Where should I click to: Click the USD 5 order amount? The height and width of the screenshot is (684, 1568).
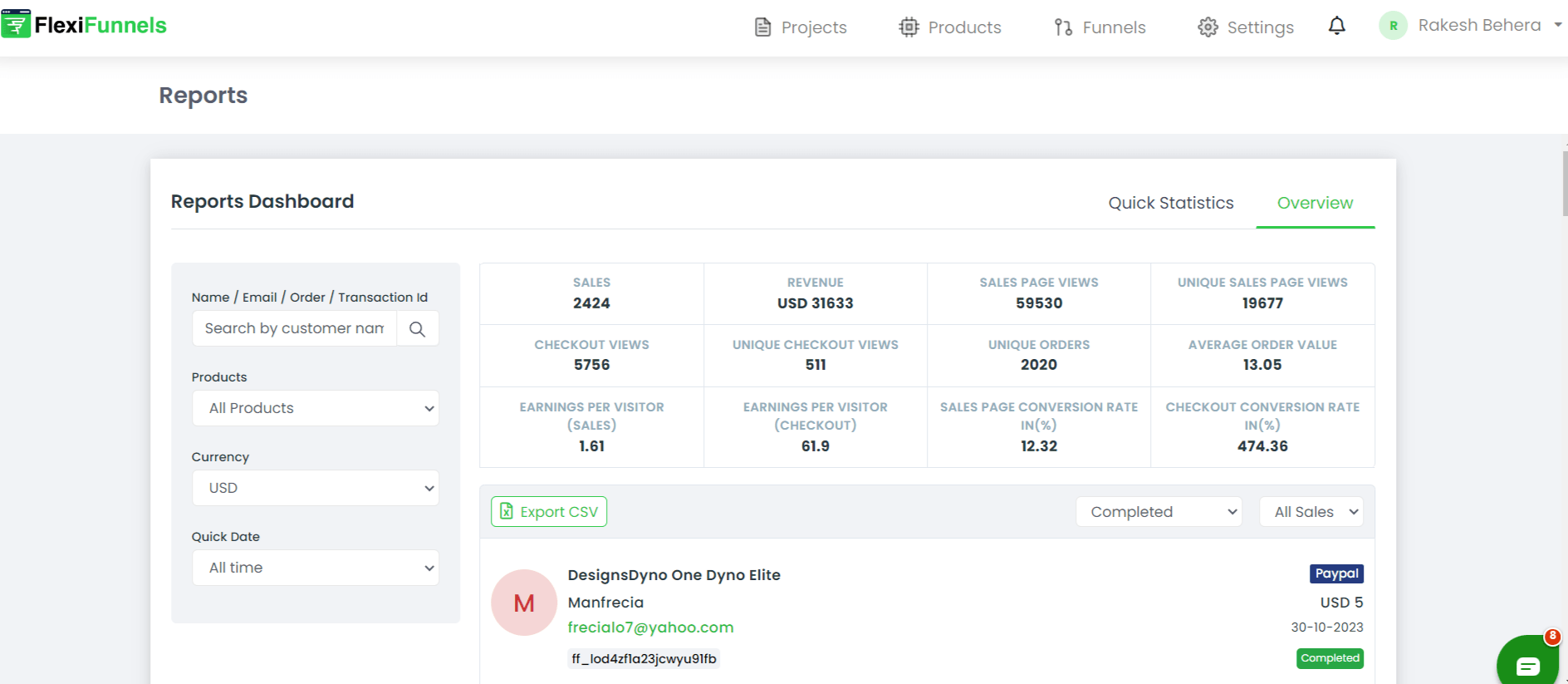coord(1341,603)
